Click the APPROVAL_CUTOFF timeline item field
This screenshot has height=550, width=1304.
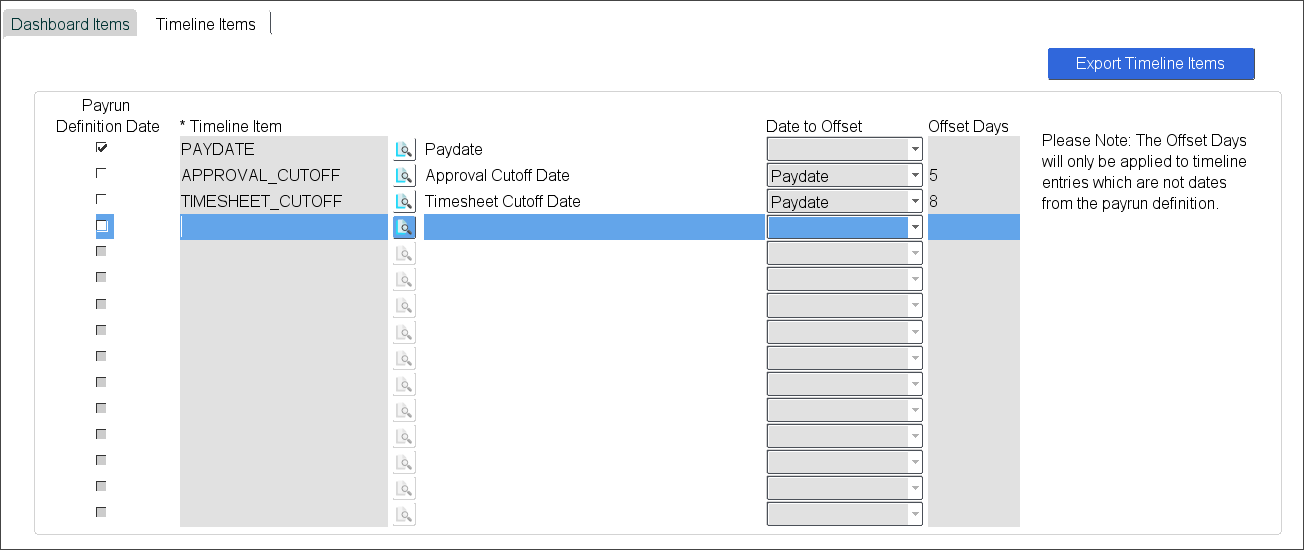tap(283, 176)
